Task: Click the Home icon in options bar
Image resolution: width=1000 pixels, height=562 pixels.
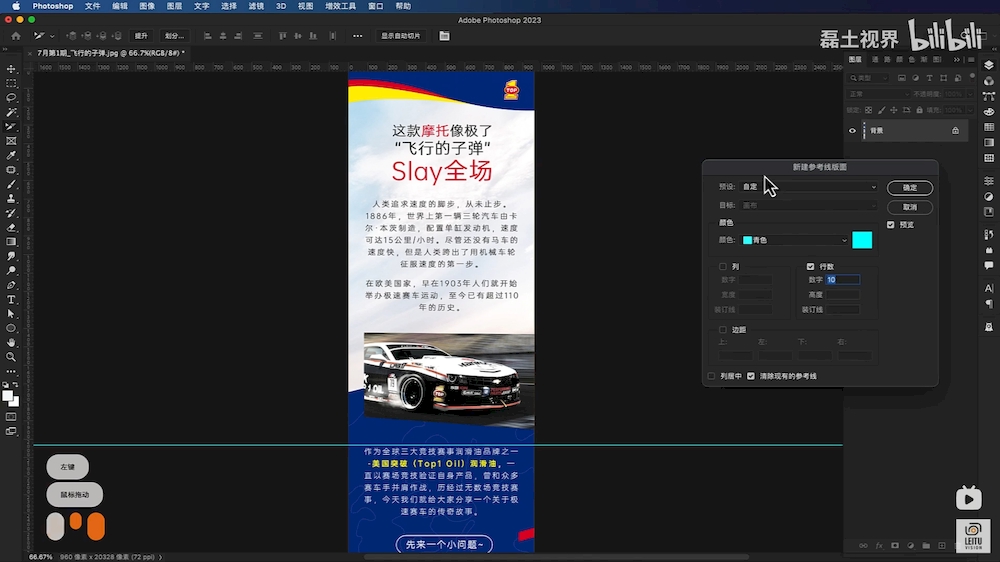Action: (x=16, y=36)
